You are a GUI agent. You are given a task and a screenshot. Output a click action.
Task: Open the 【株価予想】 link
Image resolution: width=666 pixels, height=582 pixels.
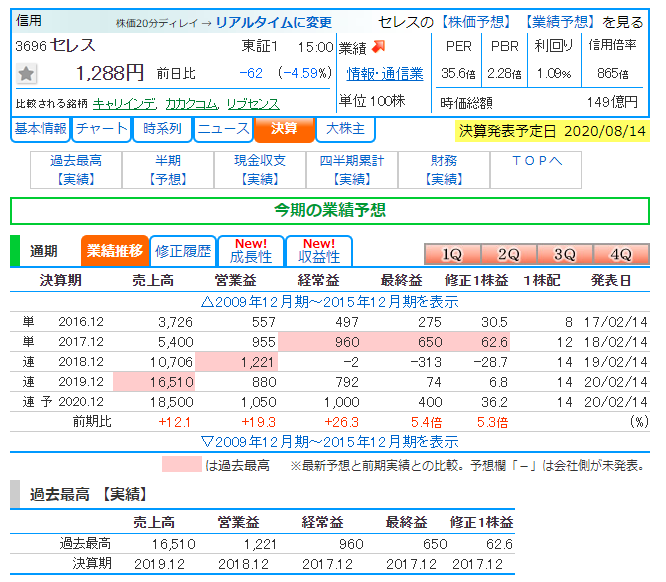(476, 22)
